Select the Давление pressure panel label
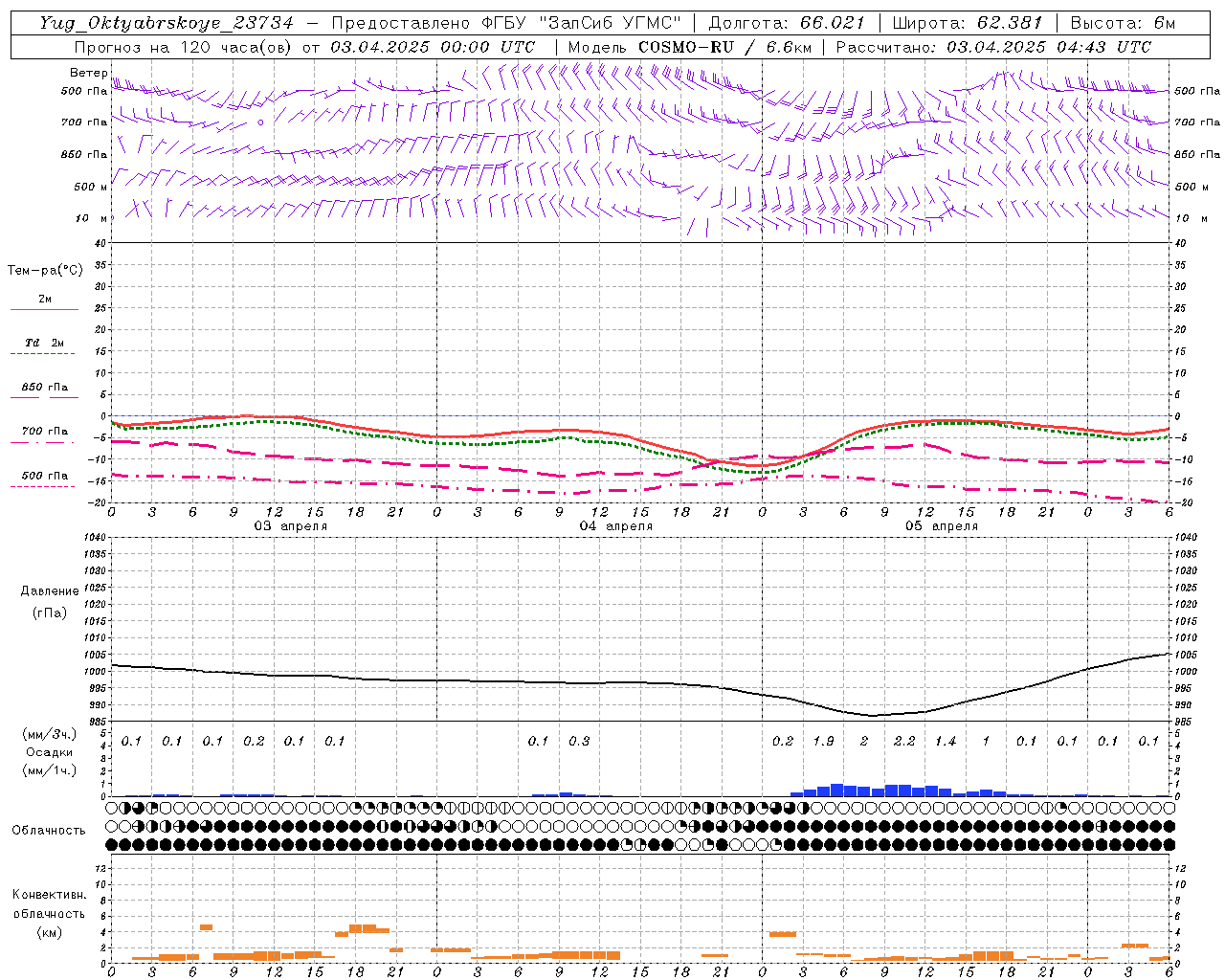 [50, 591]
